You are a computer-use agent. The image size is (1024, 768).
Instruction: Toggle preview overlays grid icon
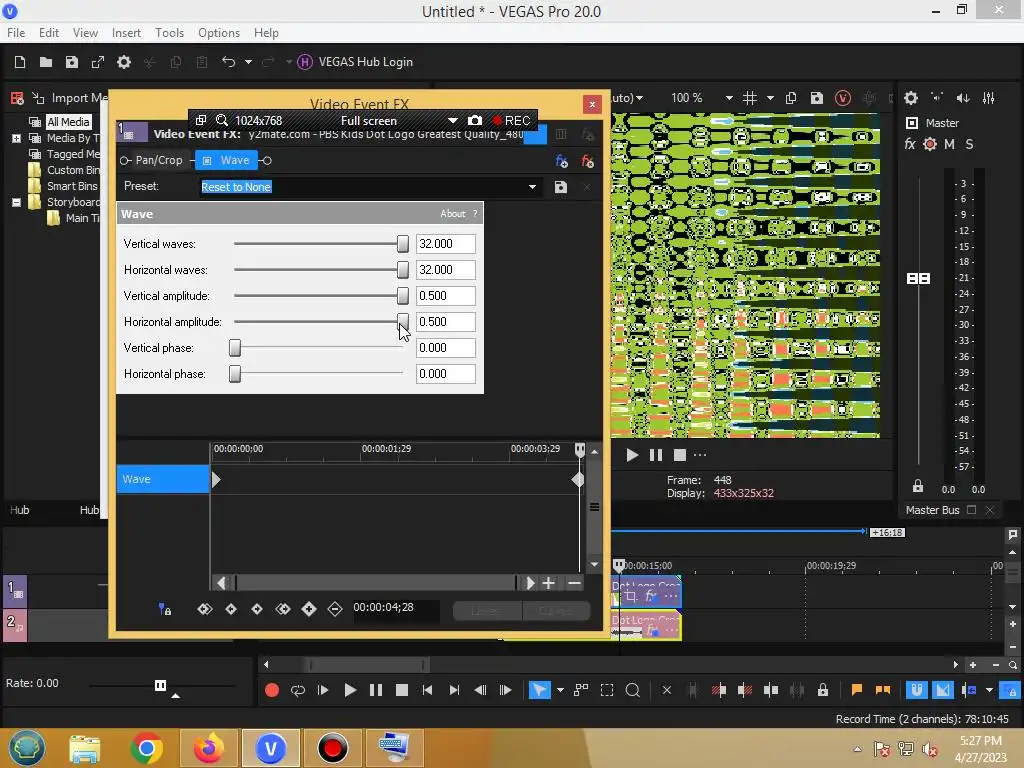(750, 99)
